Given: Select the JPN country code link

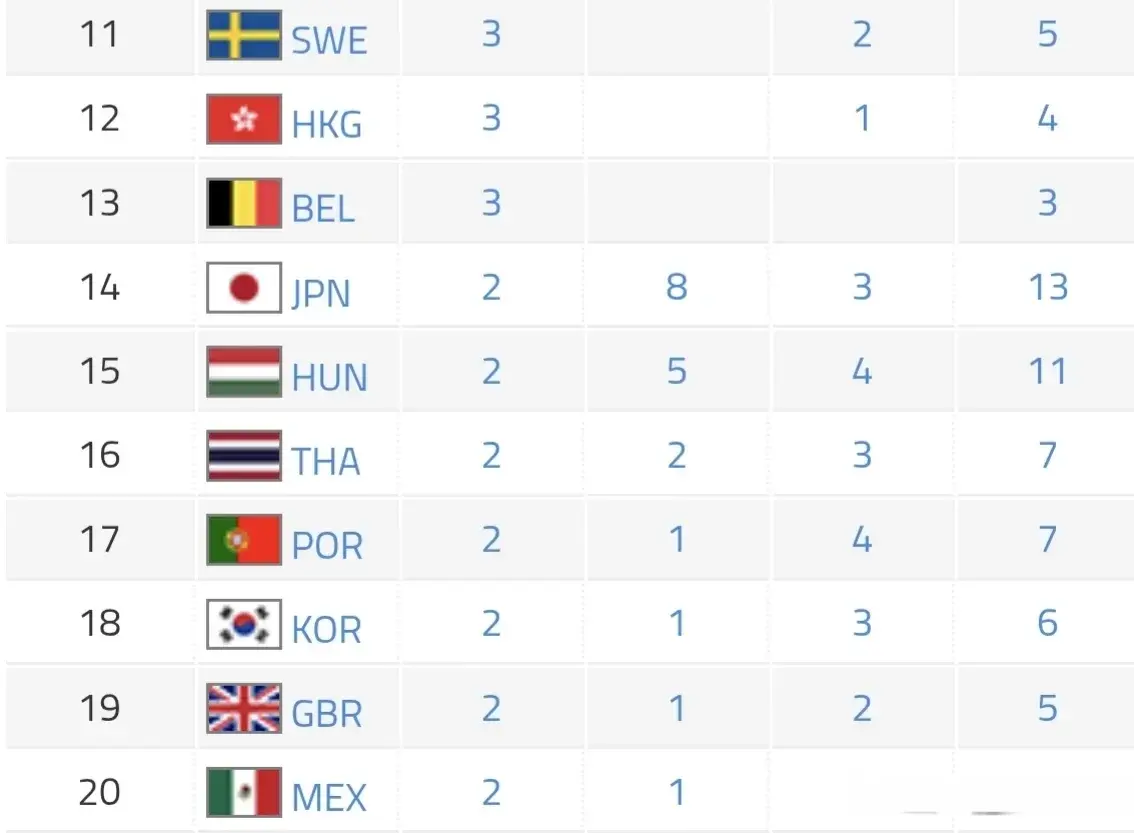Looking at the screenshot, I should (321, 294).
